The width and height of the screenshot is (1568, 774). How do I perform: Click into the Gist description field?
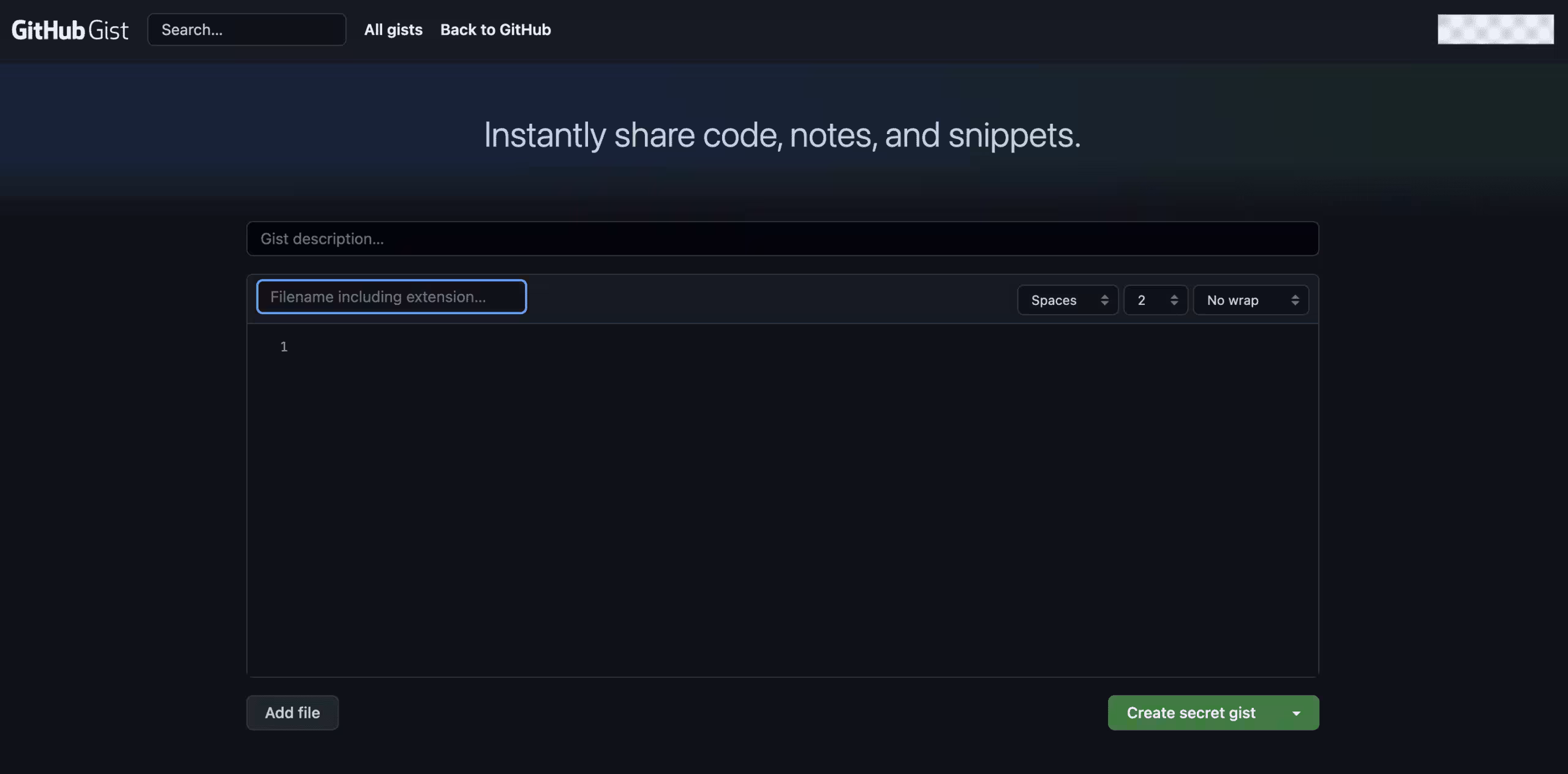point(782,239)
